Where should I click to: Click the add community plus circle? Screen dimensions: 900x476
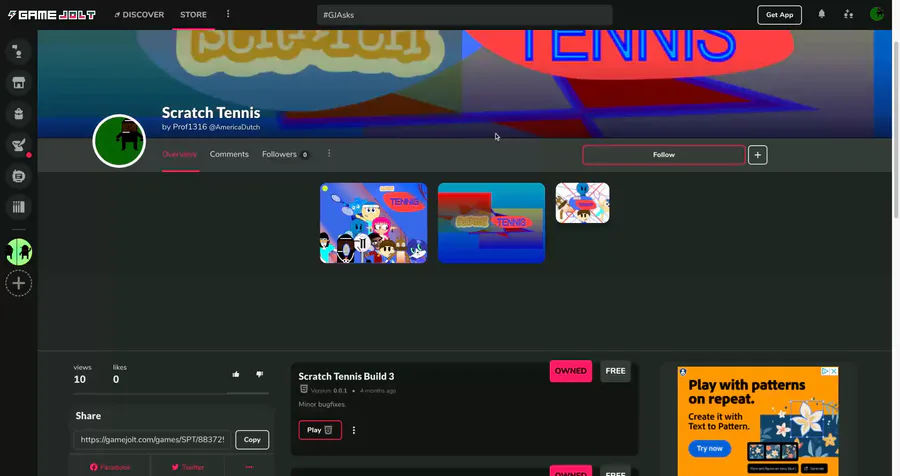coord(18,283)
